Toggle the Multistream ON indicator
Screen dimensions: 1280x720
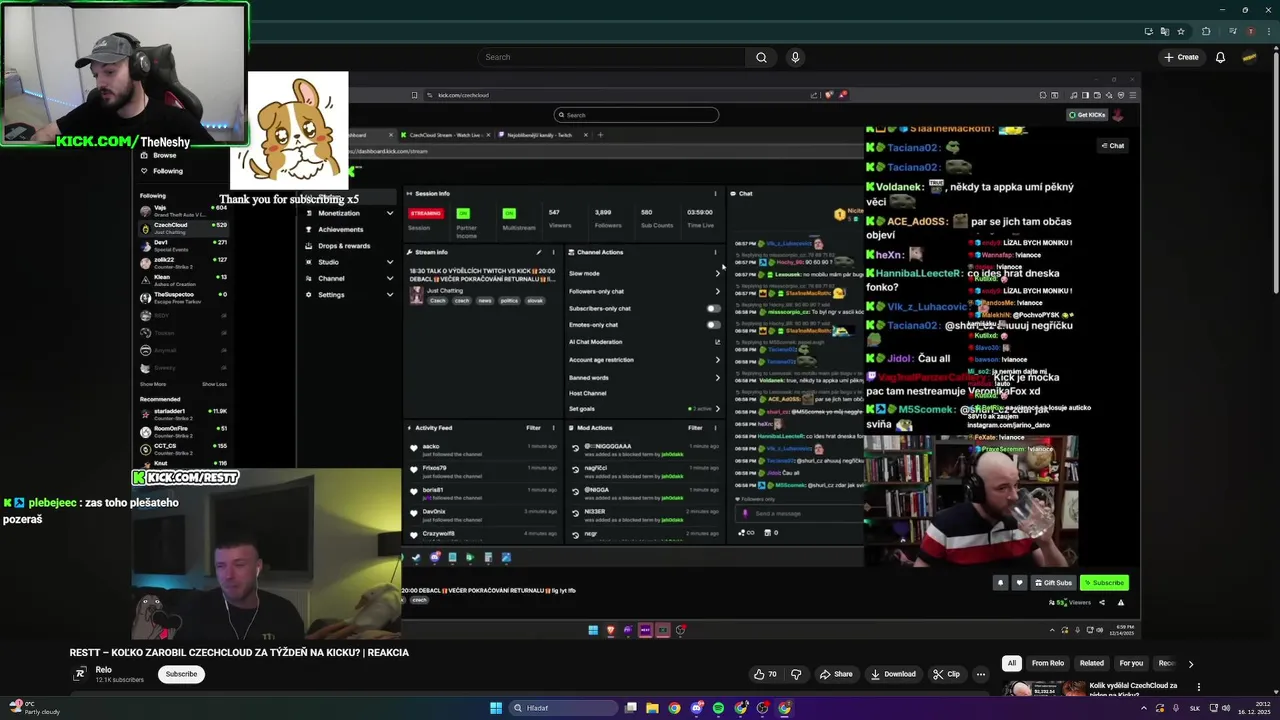coord(509,213)
